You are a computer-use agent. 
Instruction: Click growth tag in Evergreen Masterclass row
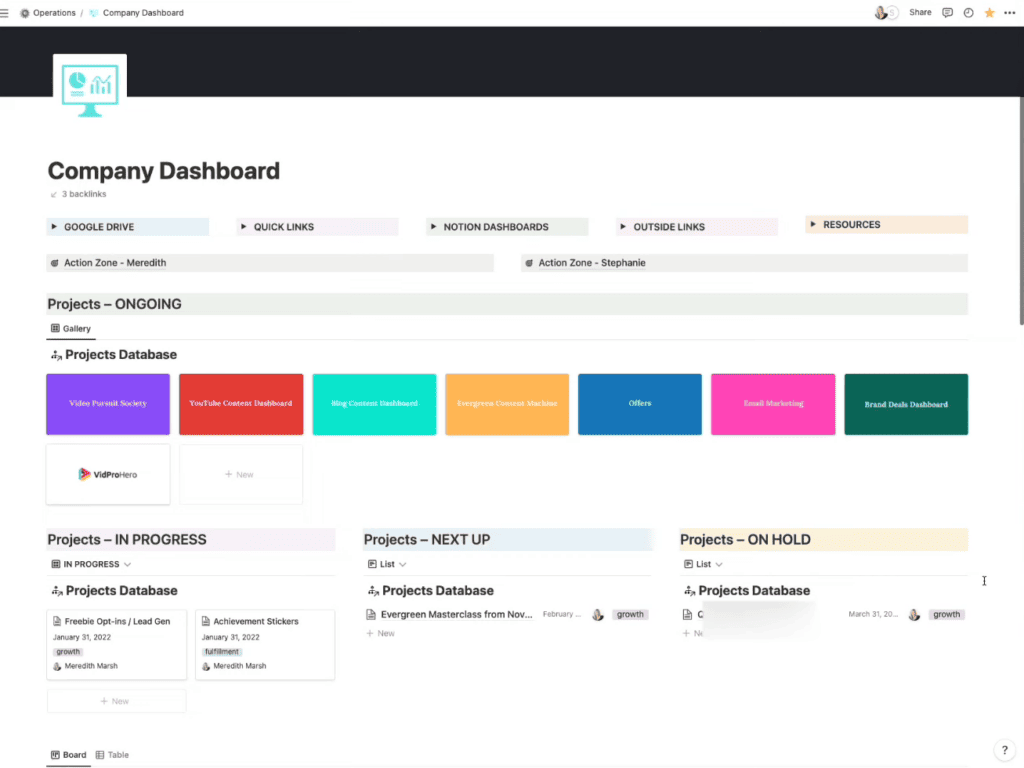630,615
